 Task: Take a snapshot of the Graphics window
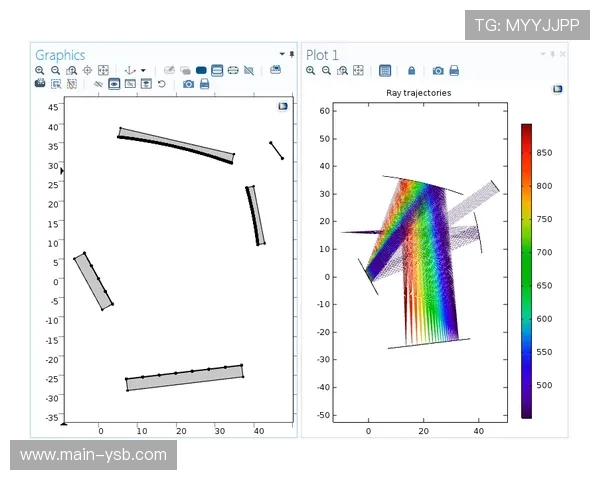pos(188,85)
